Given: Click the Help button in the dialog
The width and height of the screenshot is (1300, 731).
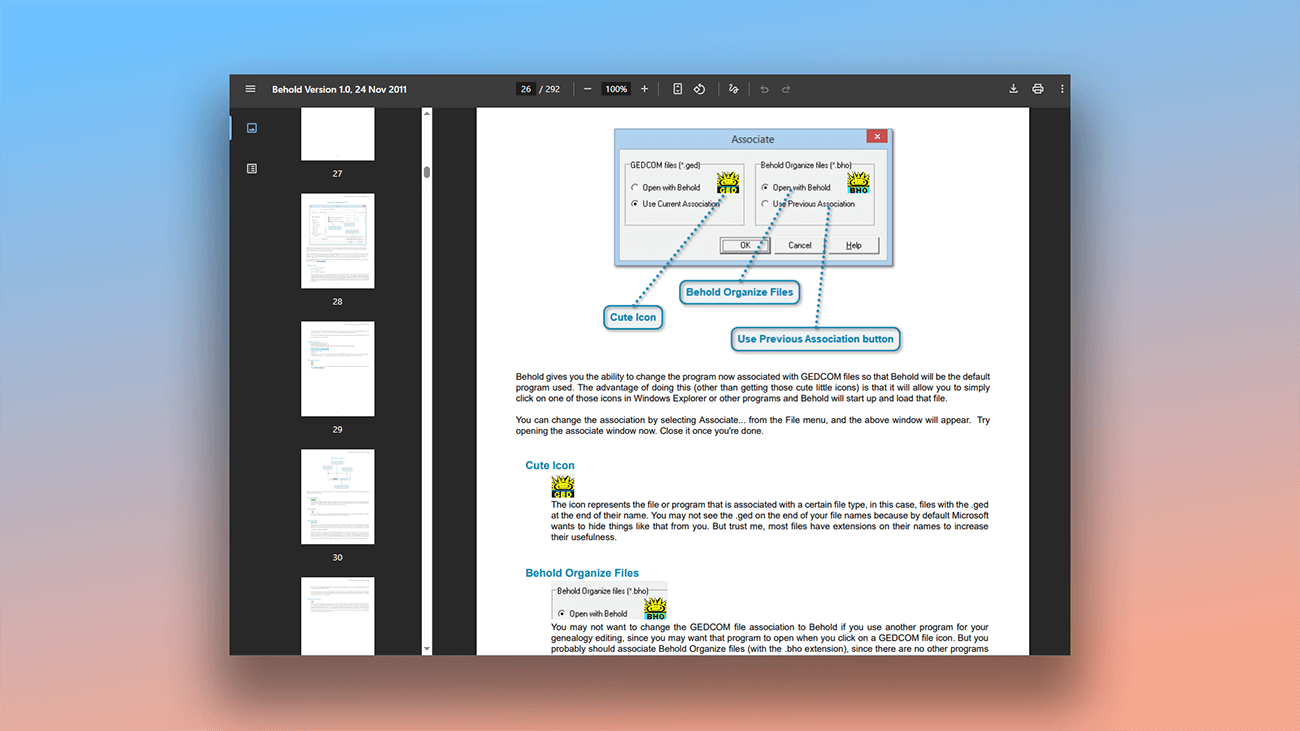Looking at the screenshot, I should click(x=856, y=244).
